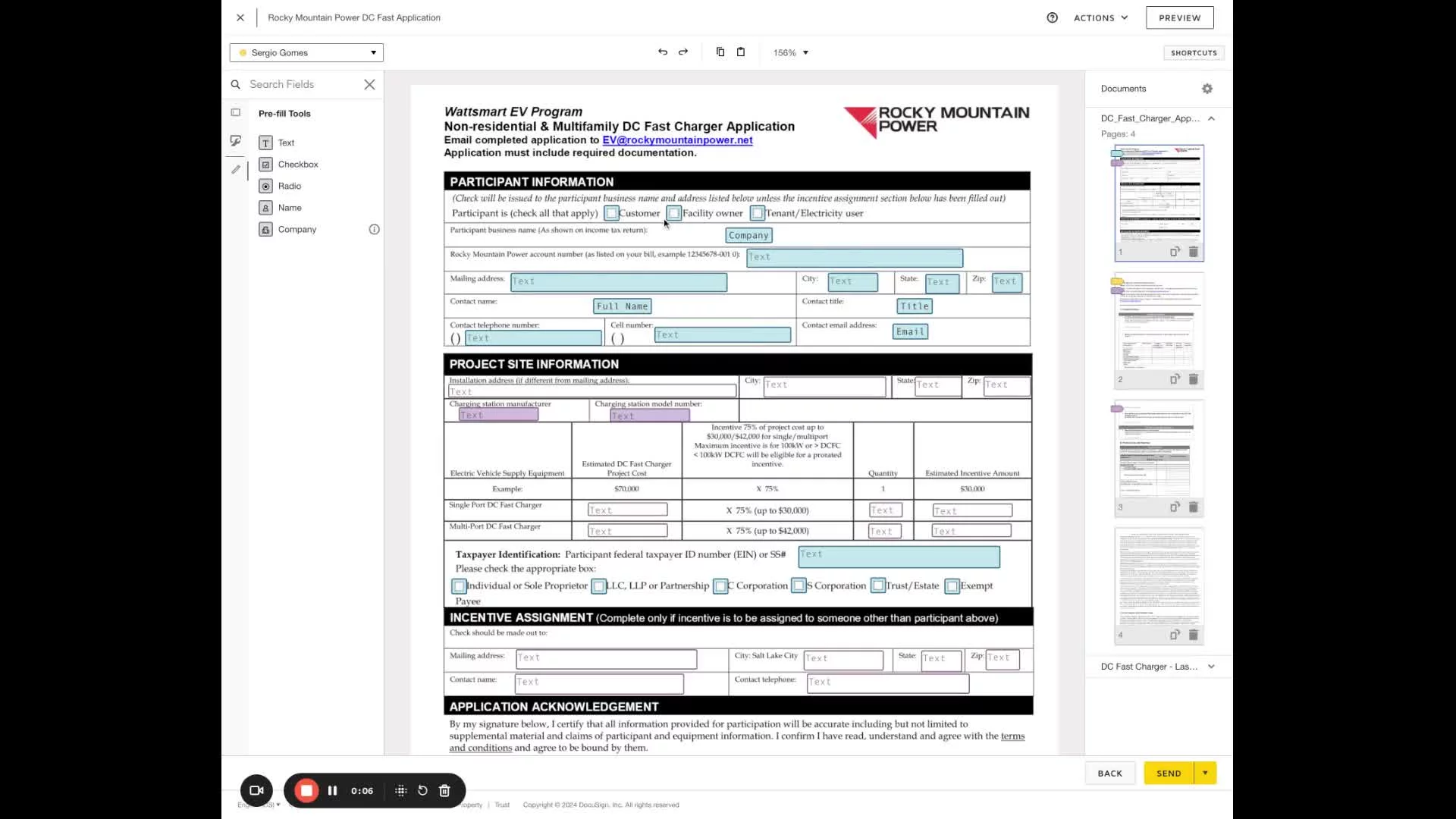Select the Checkbox pre-fill tool

coord(288,165)
